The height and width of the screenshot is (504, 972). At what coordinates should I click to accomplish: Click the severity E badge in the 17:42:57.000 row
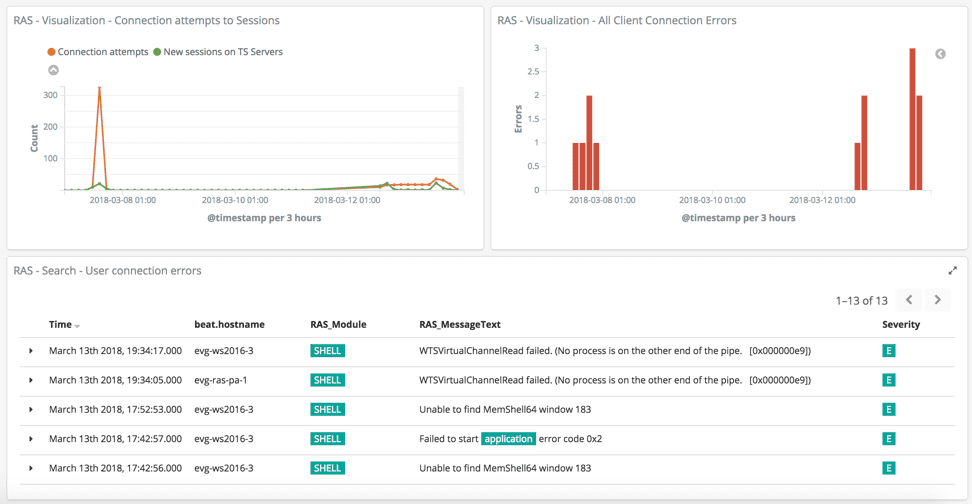[888, 439]
